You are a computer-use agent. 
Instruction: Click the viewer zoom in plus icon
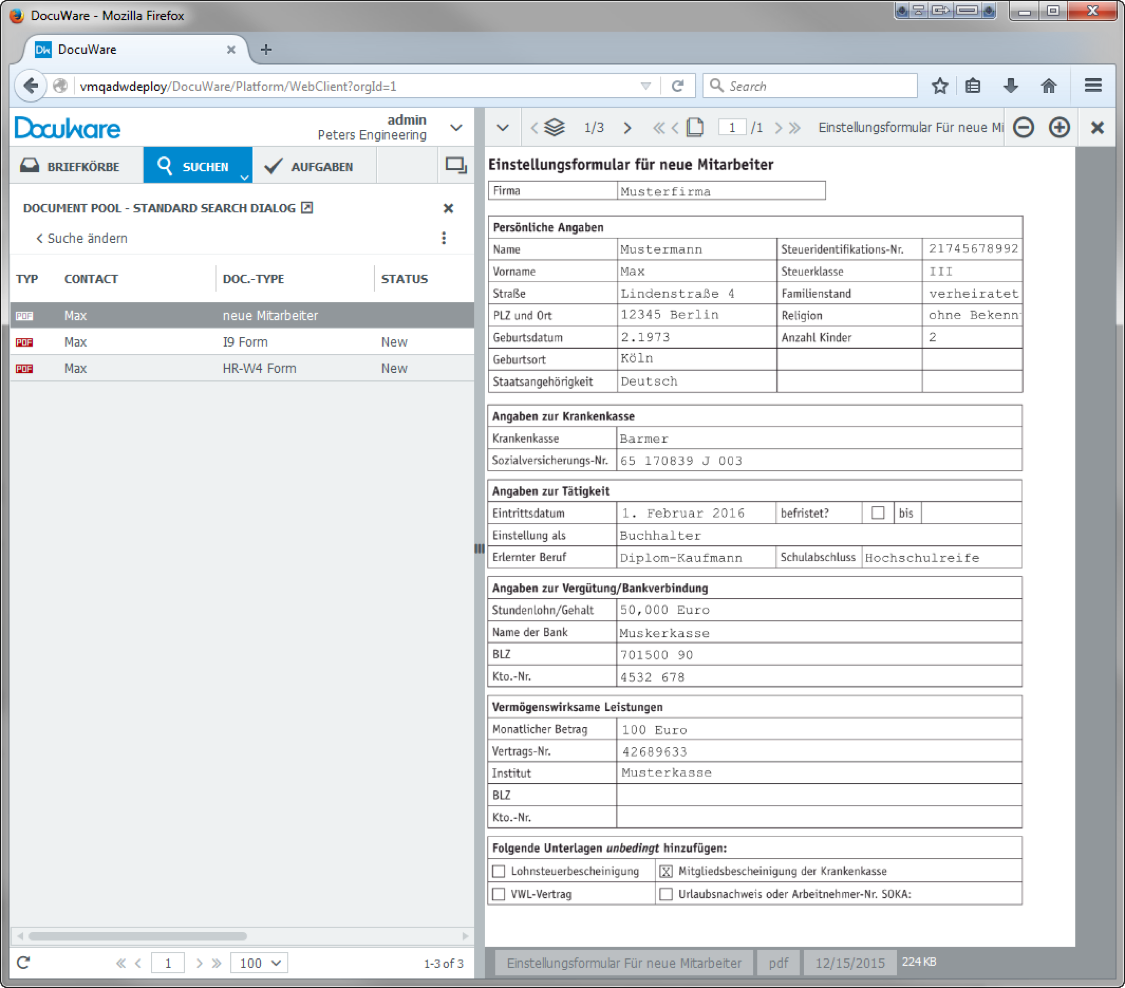click(1059, 128)
